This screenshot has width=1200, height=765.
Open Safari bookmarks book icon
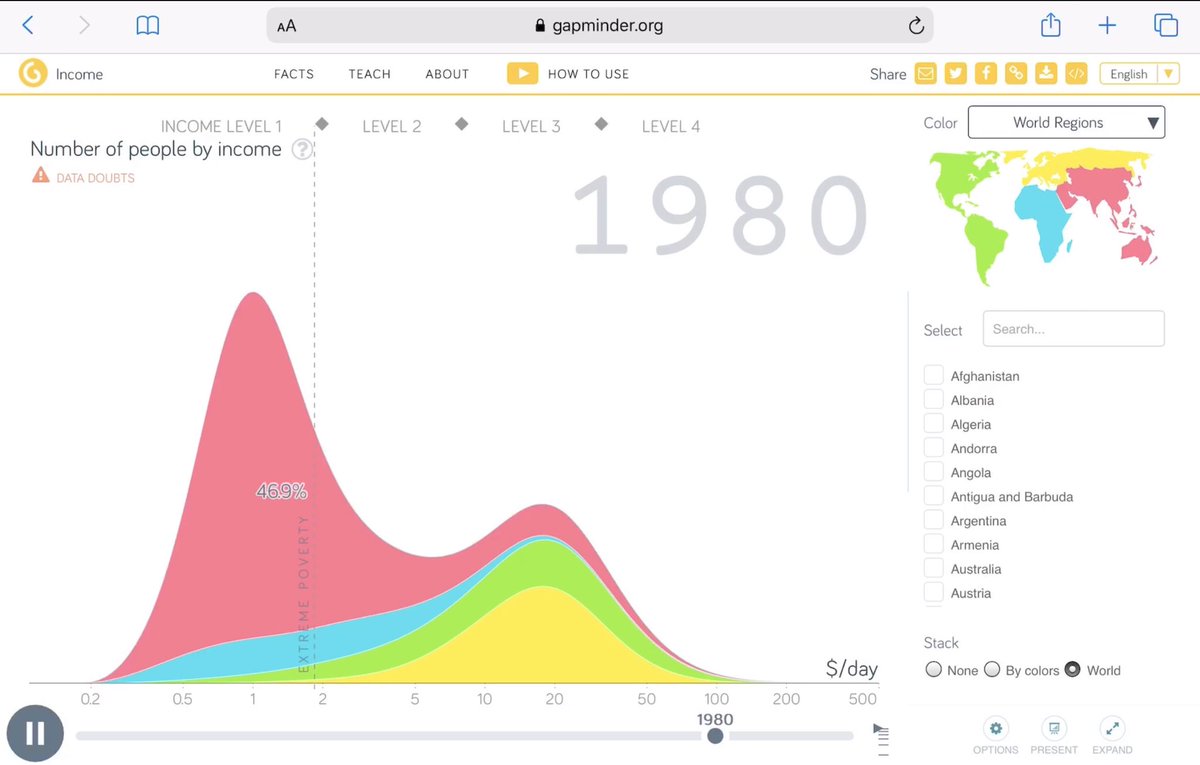pos(148,26)
